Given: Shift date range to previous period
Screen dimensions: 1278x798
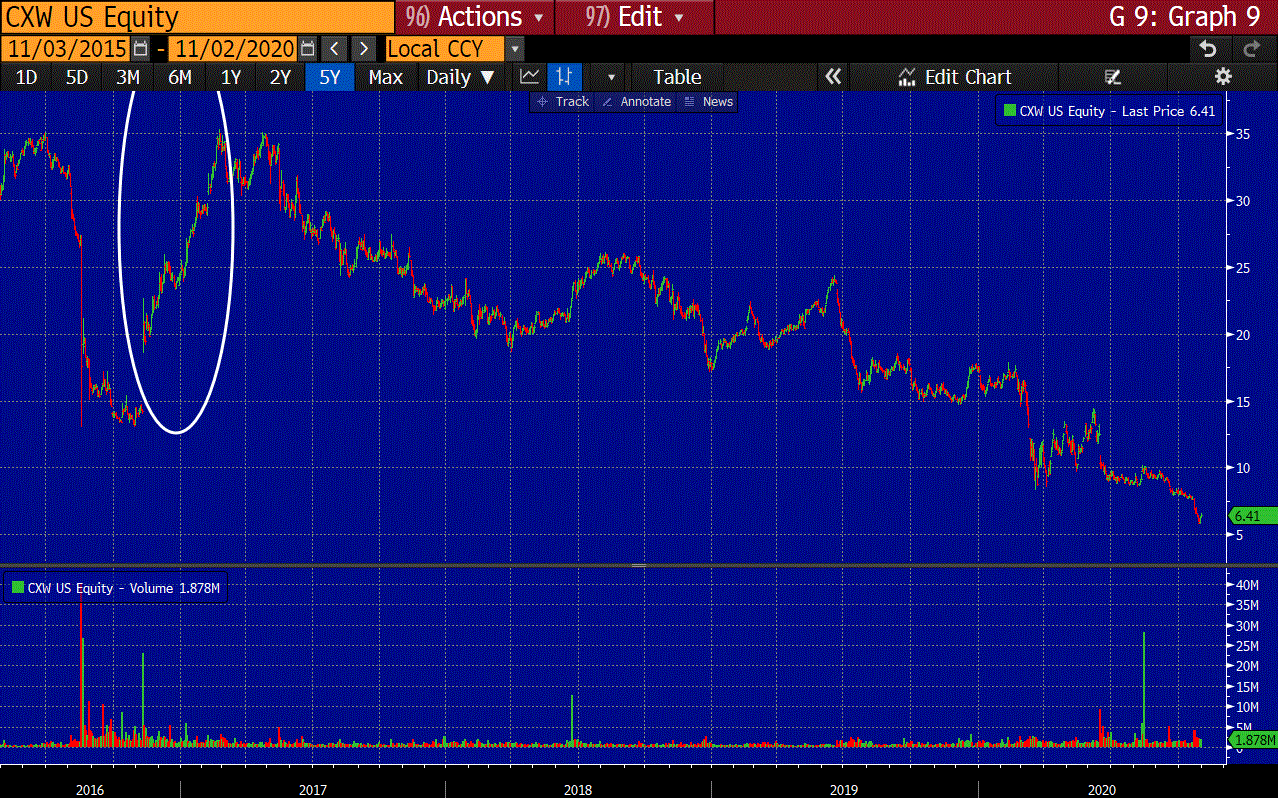Looking at the screenshot, I should click(336, 49).
